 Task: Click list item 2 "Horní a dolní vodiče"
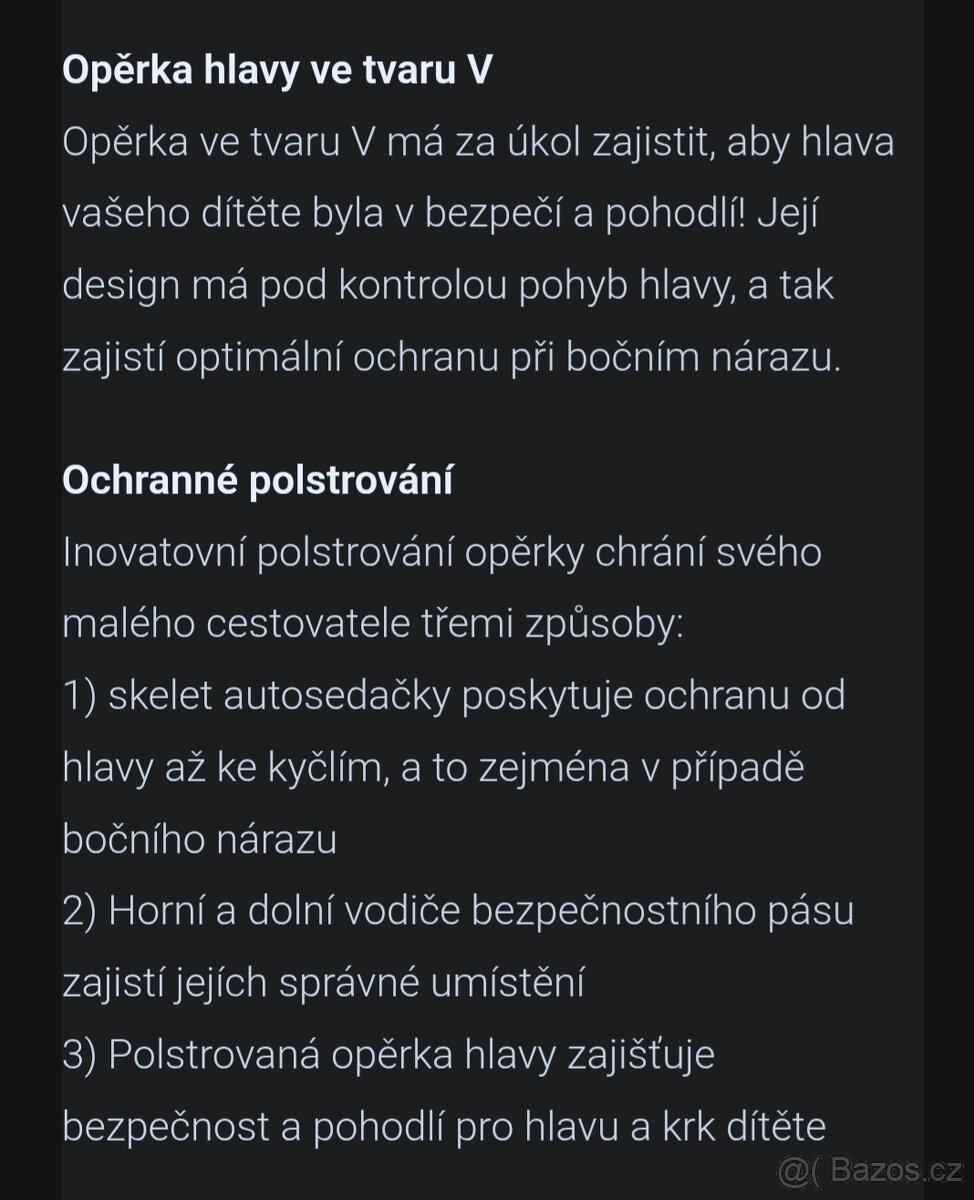pos(458,912)
